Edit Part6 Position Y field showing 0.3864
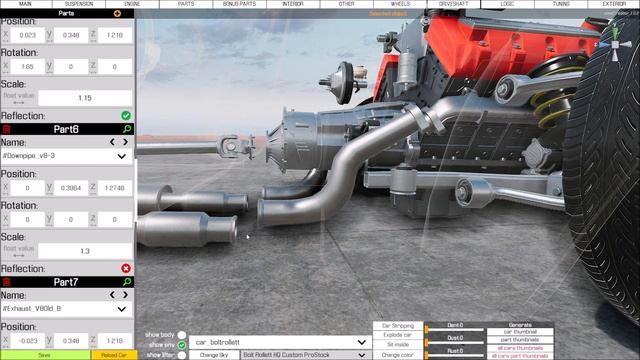Viewport: 640px width, 360px height. point(71,188)
